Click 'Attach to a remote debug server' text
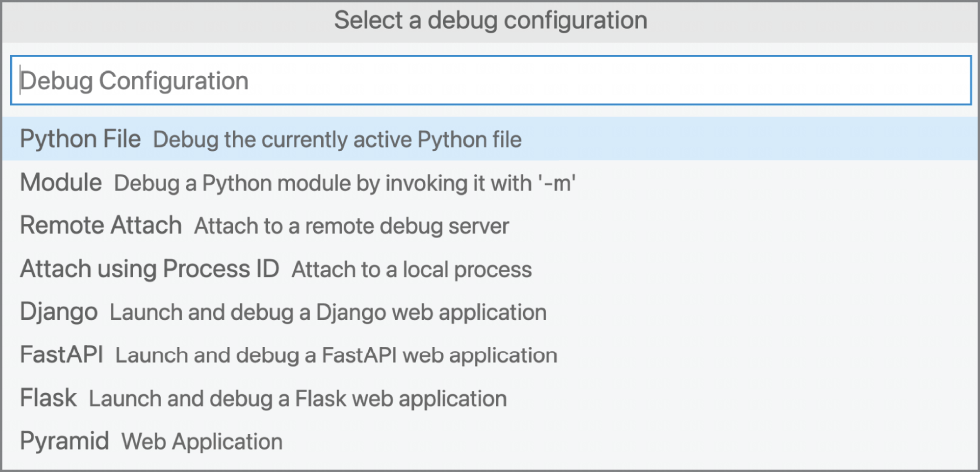The image size is (980, 472). pos(351,226)
